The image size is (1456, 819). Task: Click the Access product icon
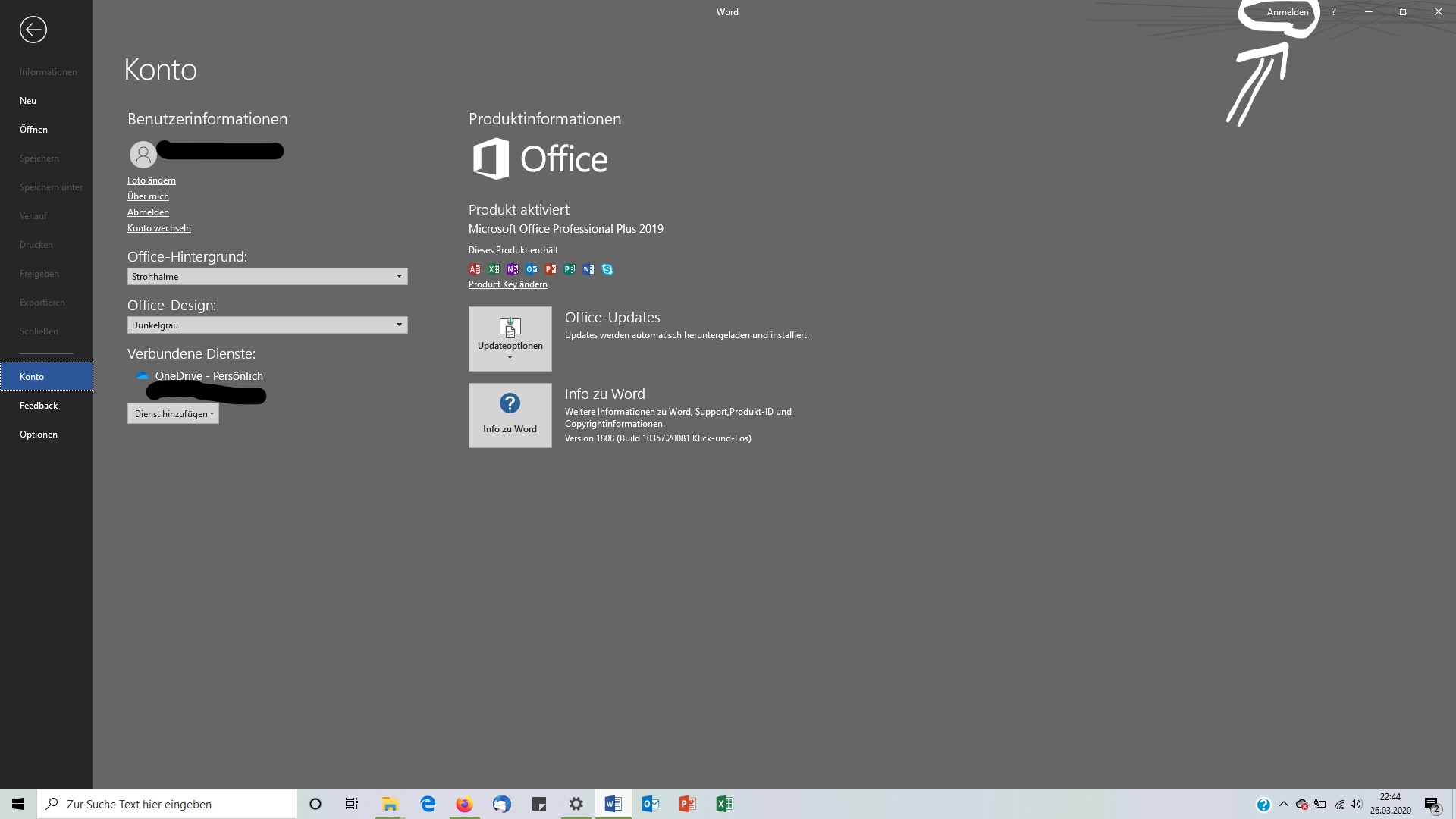[x=475, y=269]
